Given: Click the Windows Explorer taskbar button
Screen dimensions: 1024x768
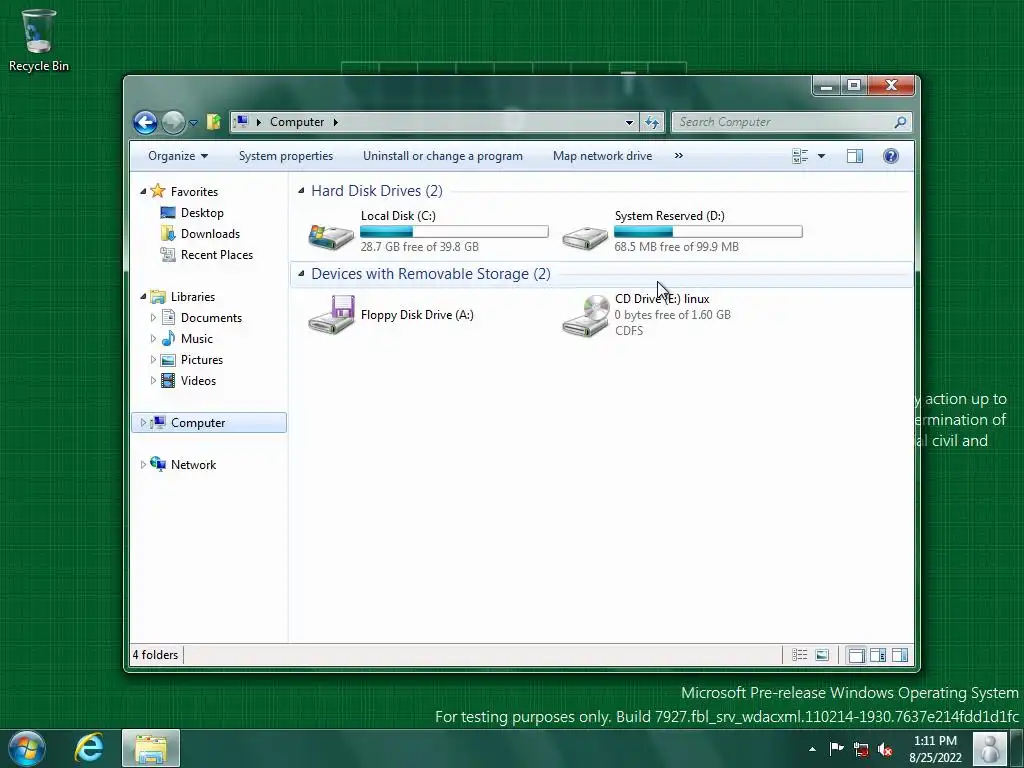Looking at the screenshot, I should coord(151,748).
